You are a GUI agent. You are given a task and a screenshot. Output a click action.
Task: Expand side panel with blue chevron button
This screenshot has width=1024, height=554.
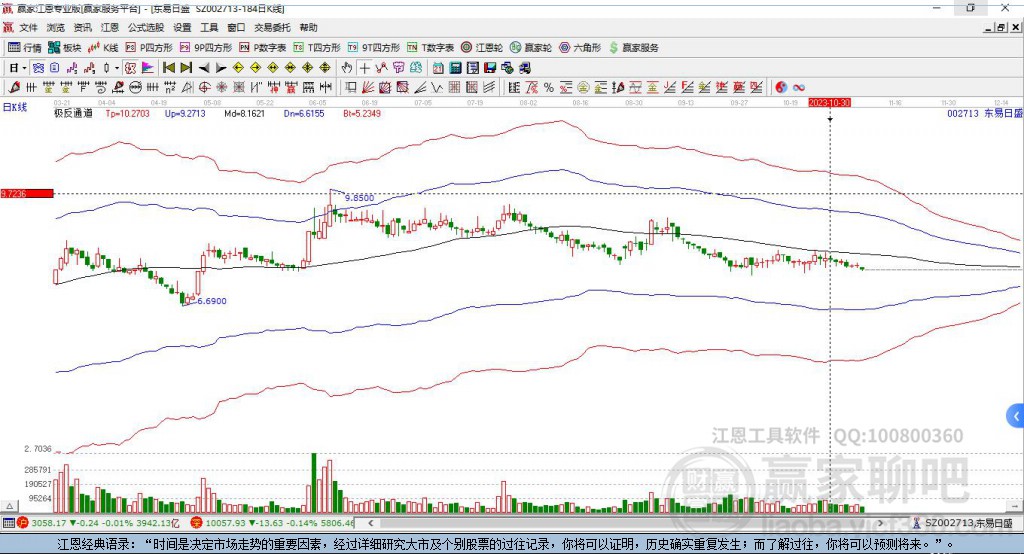tap(1016, 416)
